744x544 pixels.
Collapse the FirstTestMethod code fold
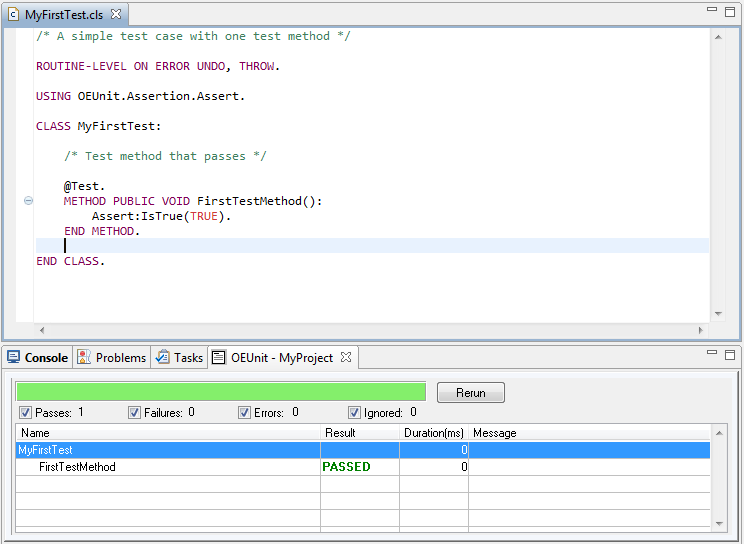(28, 201)
